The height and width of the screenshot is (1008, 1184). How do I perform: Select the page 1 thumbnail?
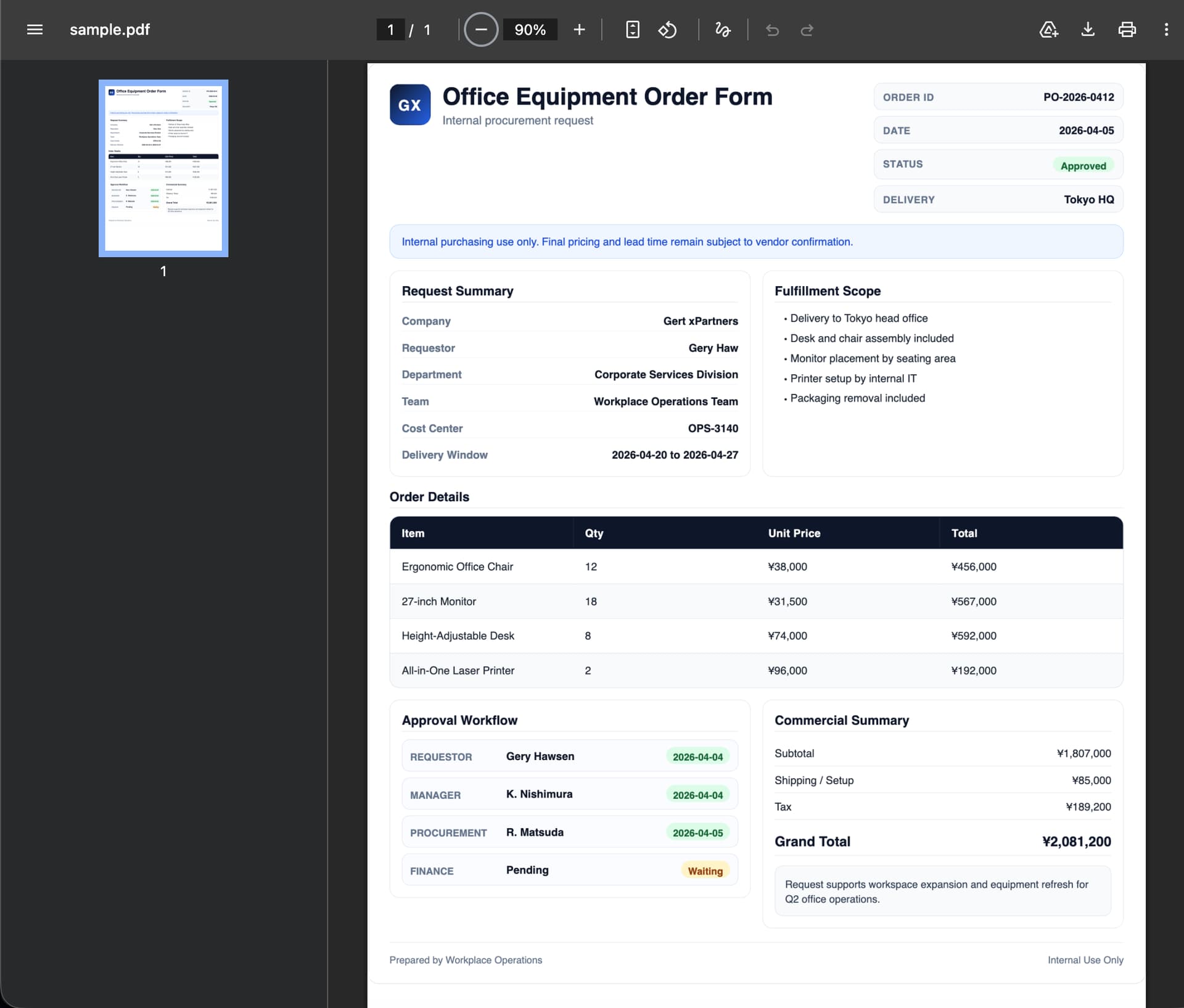[x=163, y=168]
